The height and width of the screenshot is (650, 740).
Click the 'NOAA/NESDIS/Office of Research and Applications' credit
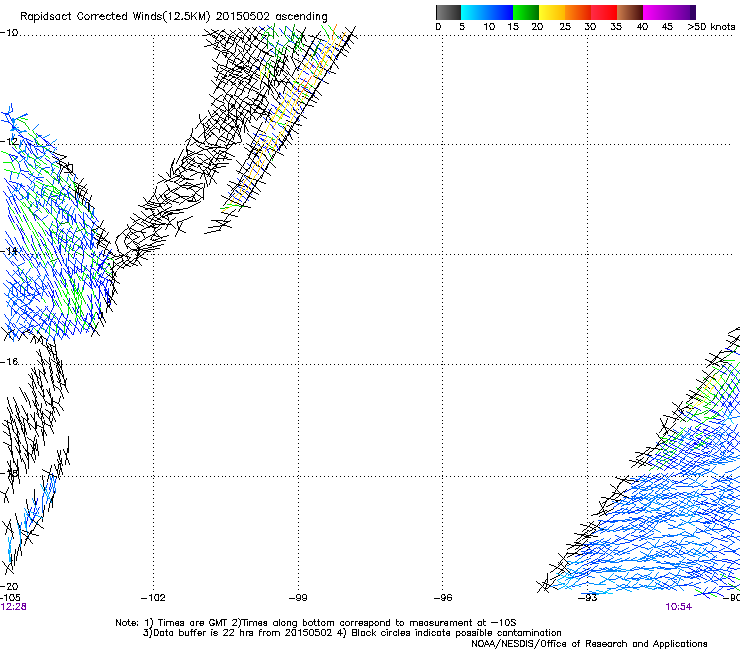[589, 644]
